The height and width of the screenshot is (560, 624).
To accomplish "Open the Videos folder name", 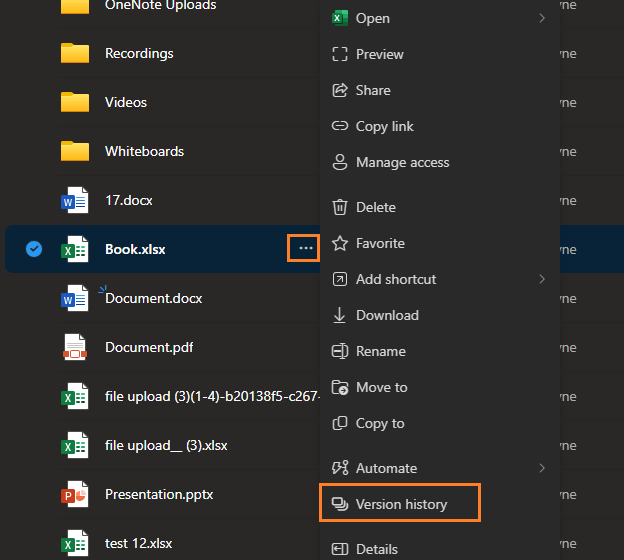I will [126, 102].
